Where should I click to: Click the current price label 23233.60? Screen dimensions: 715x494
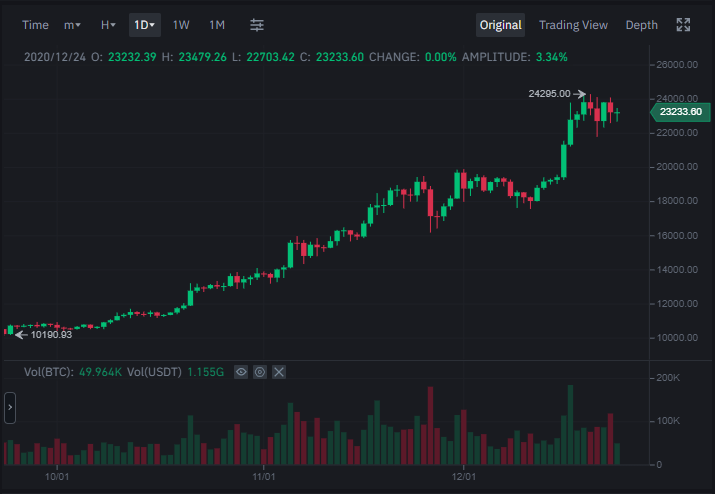[680, 112]
